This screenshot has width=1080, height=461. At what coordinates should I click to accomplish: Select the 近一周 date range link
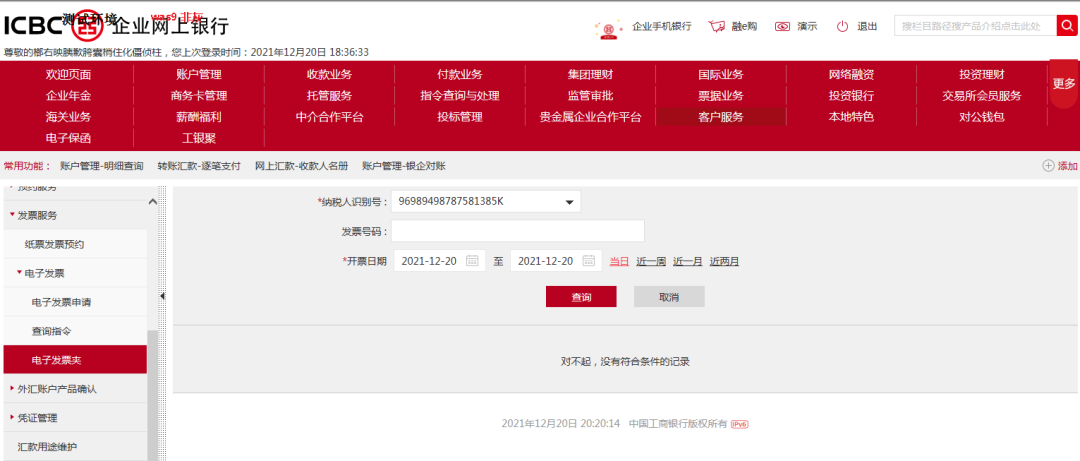pos(651,261)
